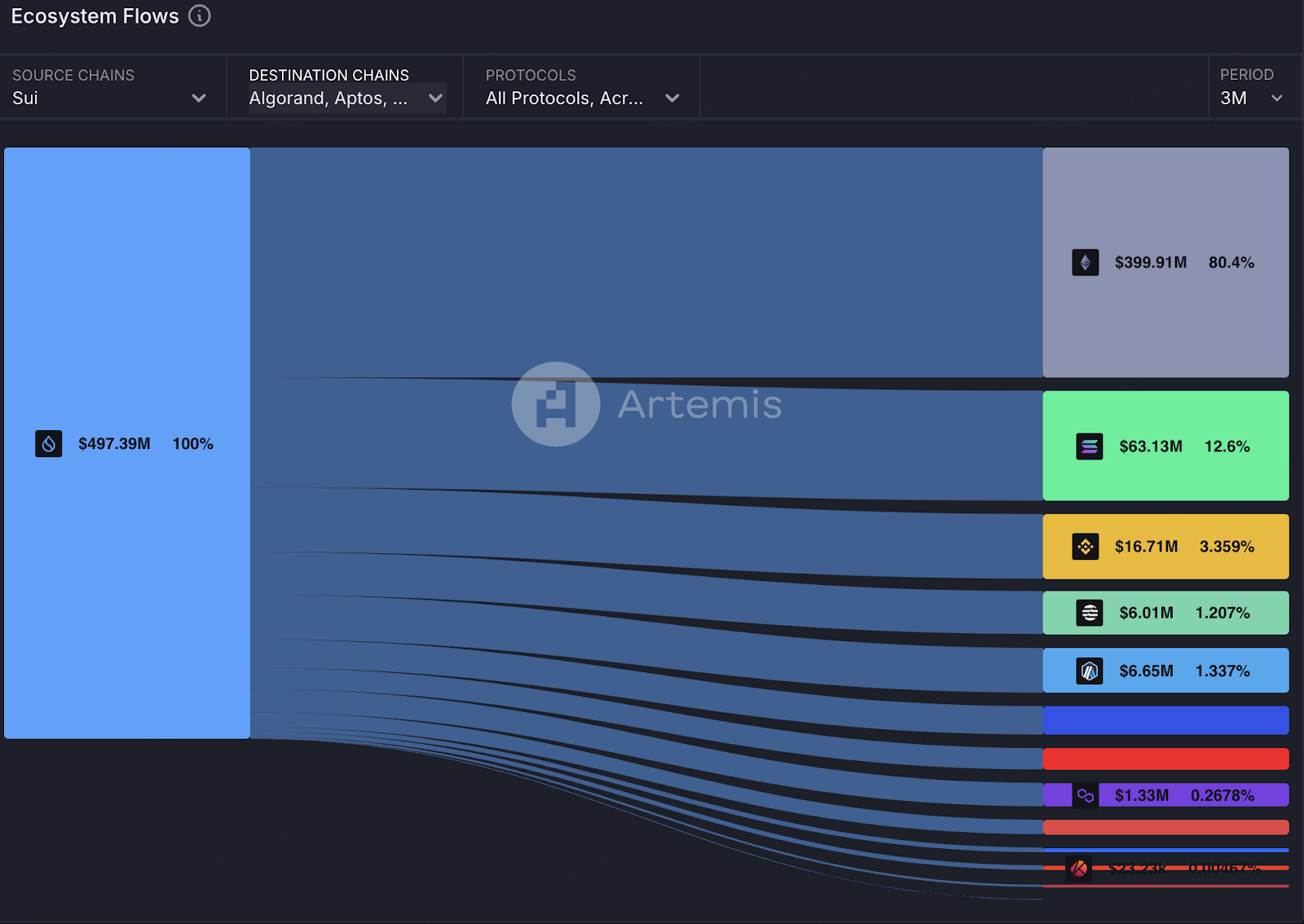Image resolution: width=1304 pixels, height=924 pixels.
Task: Click 'Algorand, Aptos, ...' destination chains value
Action: pyautogui.click(x=328, y=99)
